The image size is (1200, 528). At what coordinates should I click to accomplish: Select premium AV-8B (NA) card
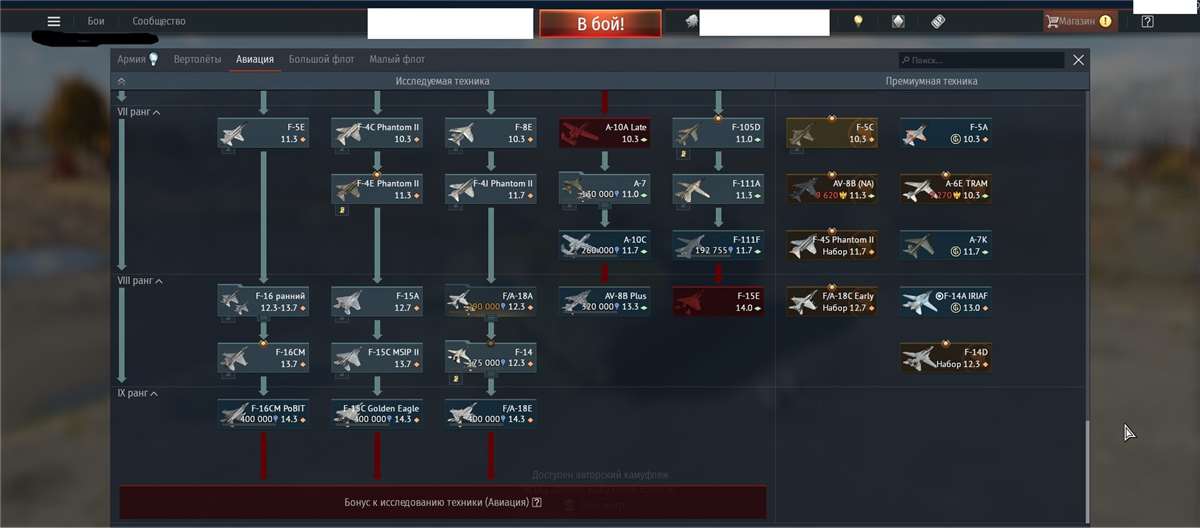(832, 189)
